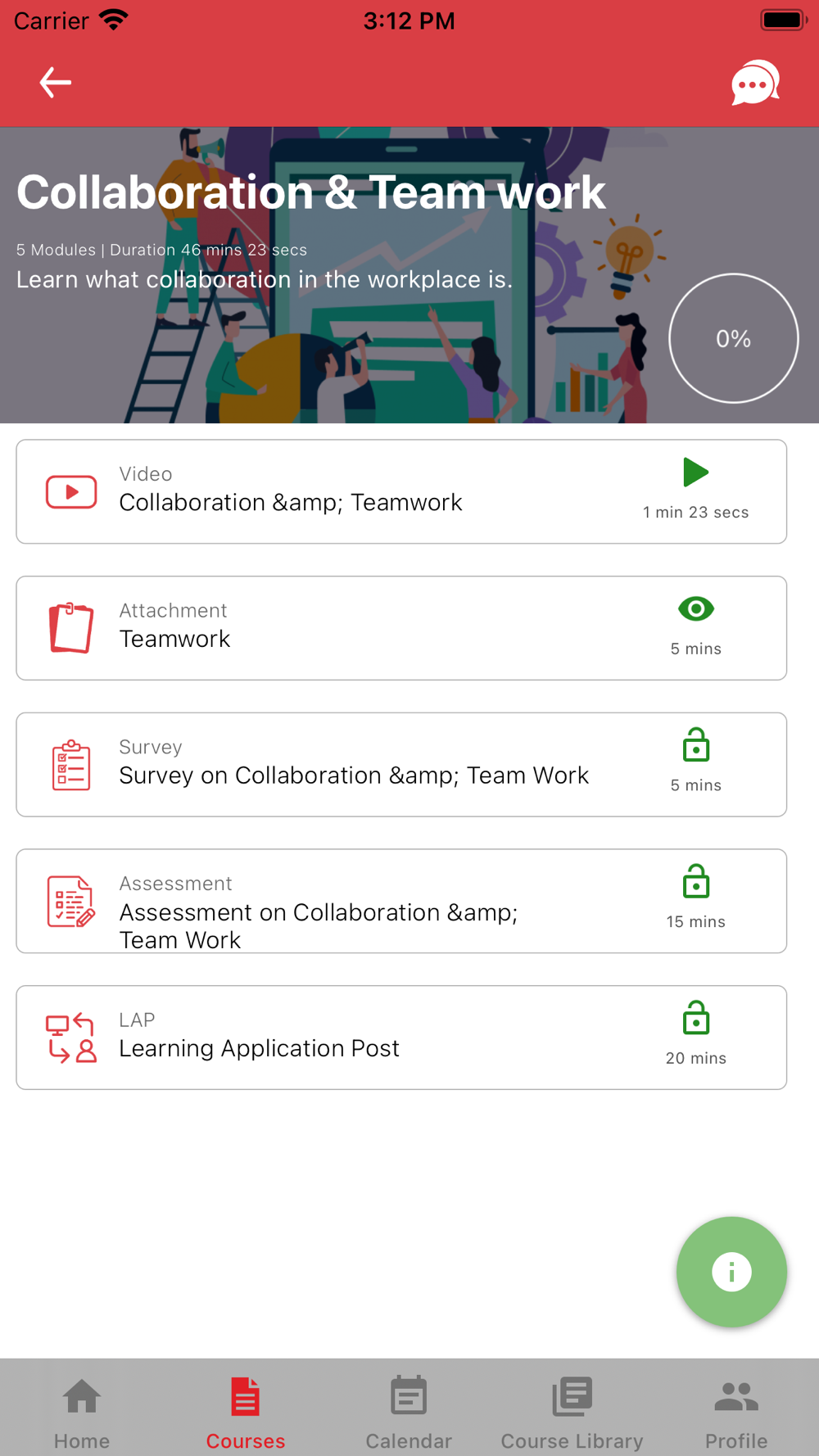
Task: Open the Survey on Collaboration & Team Work title
Action: (x=354, y=775)
